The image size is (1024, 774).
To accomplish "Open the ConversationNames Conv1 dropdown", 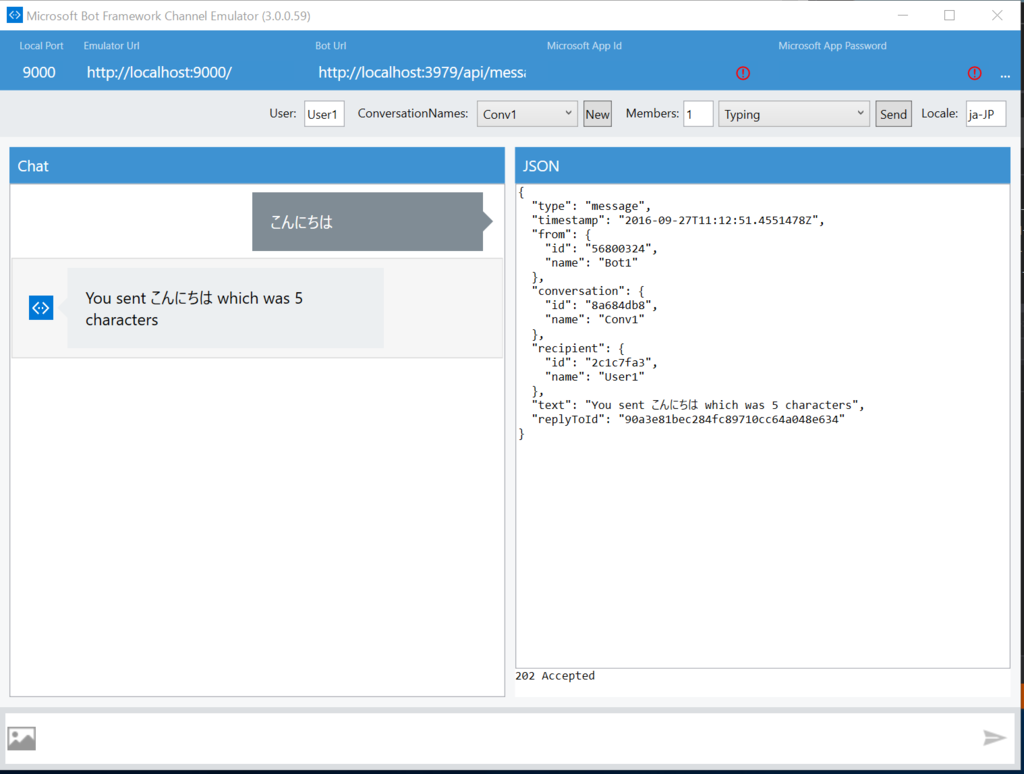I will tap(526, 114).
